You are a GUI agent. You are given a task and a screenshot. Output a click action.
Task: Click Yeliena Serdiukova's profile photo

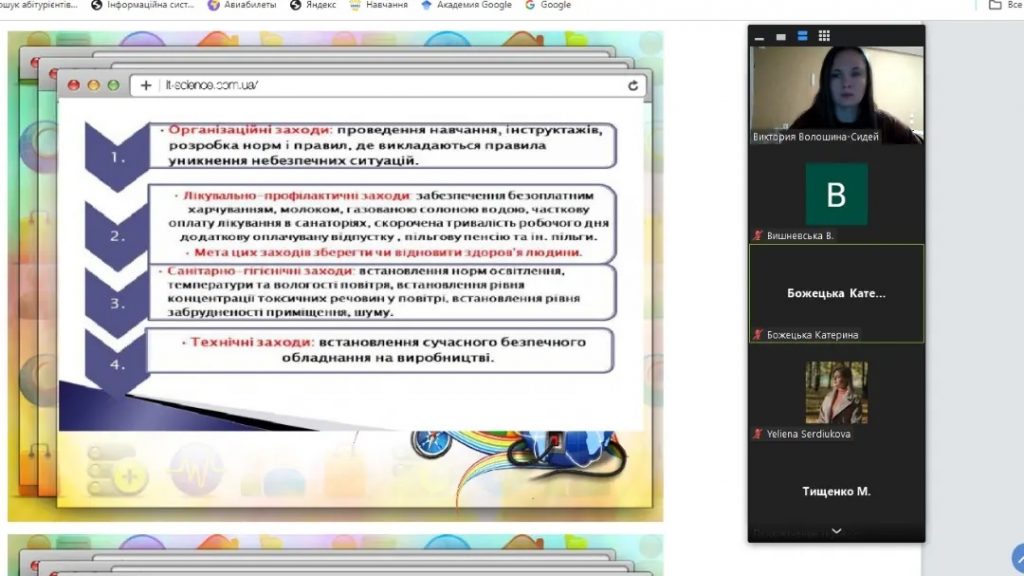[836, 392]
